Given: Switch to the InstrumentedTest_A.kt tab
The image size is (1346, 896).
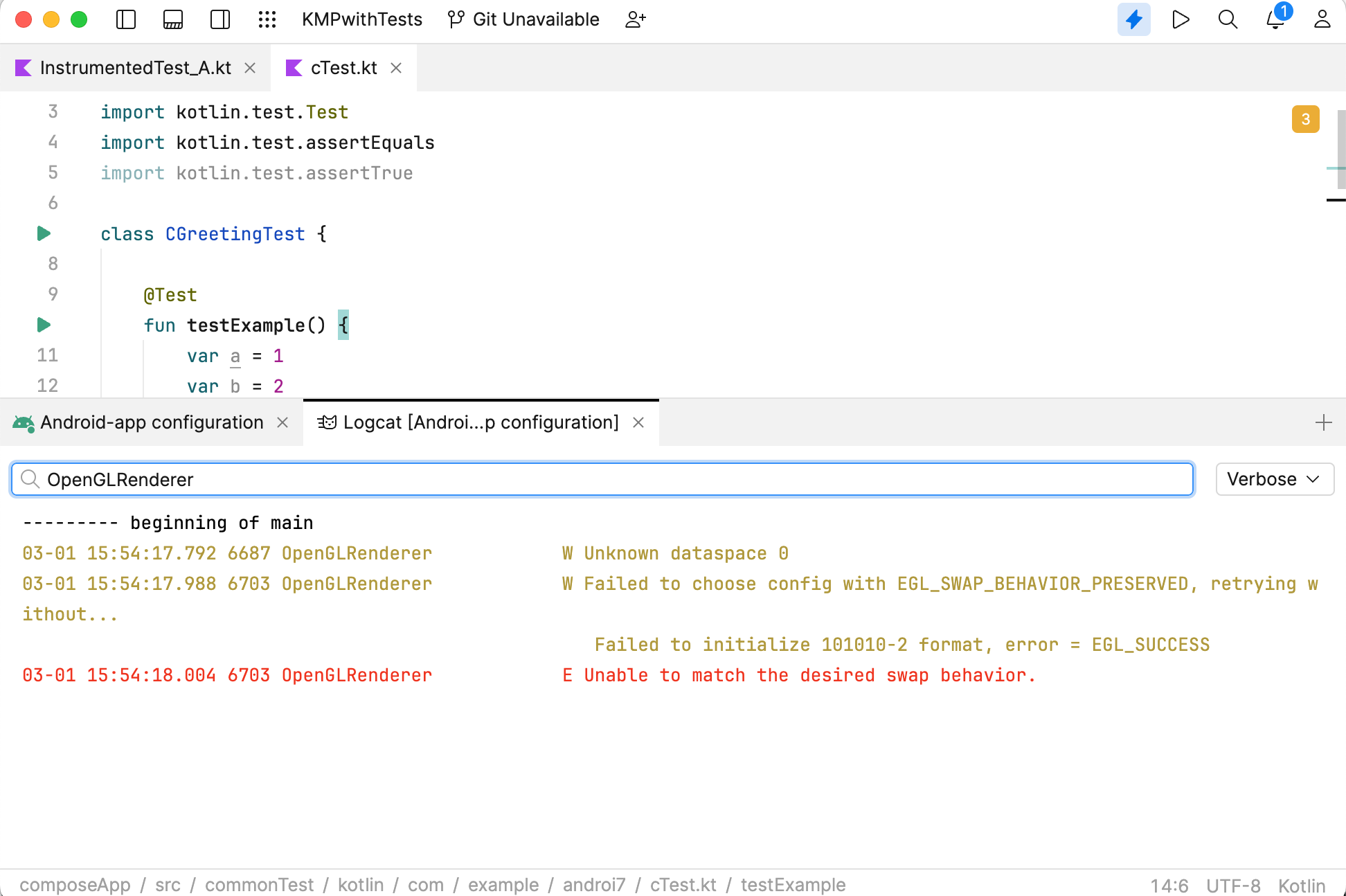Looking at the screenshot, I should tap(135, 68).
